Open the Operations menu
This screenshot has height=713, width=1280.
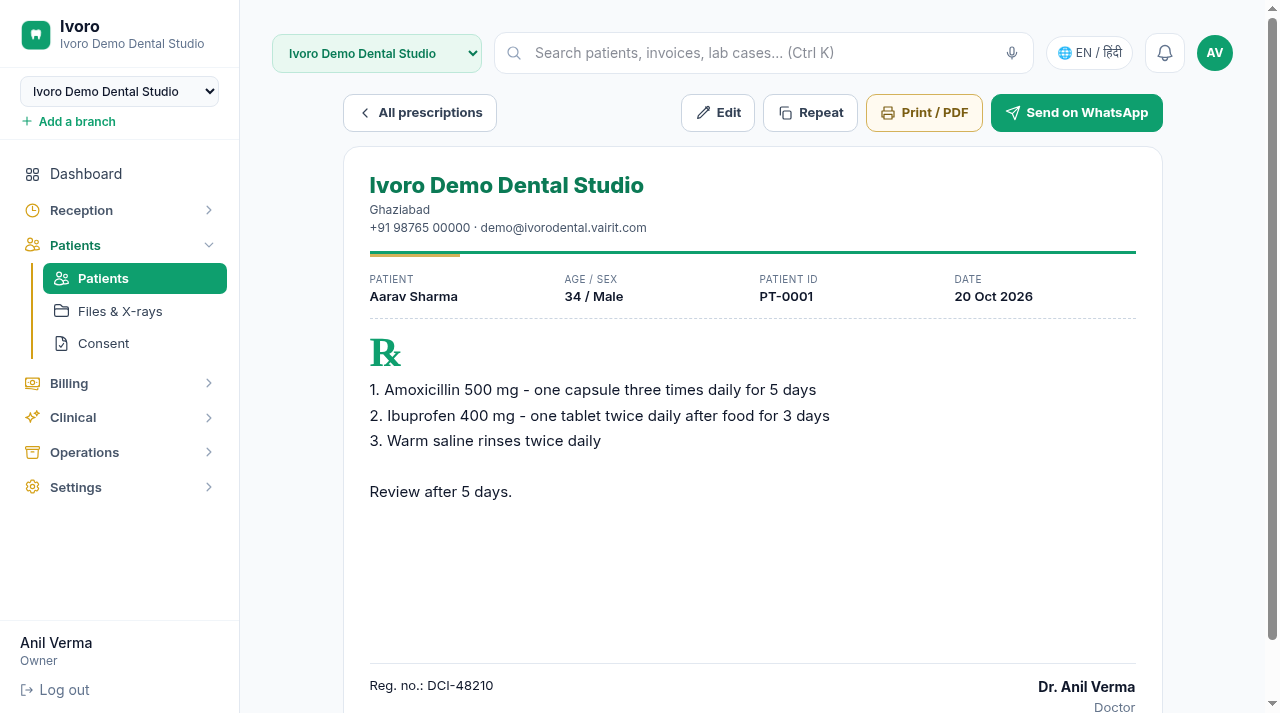pyautogui.click(x=119, y=452)
